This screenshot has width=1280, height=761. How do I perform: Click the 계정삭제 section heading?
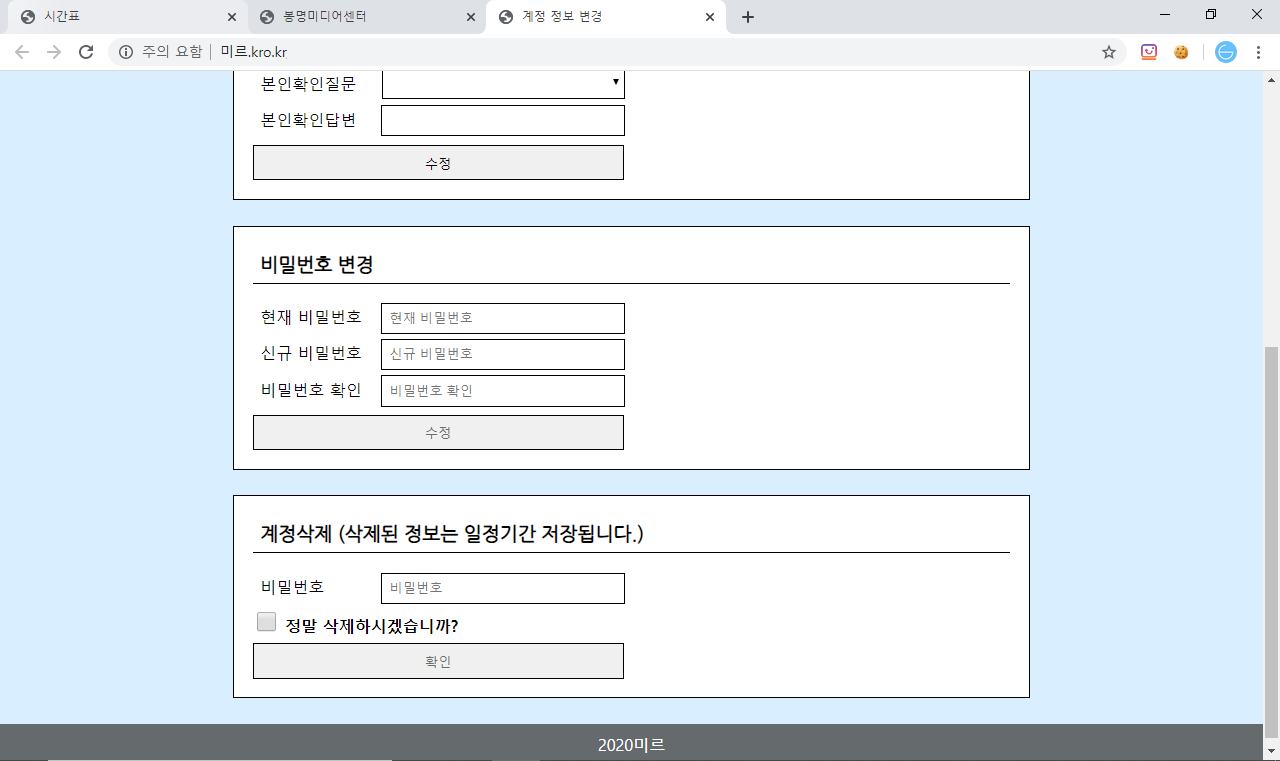coord(452,534)
